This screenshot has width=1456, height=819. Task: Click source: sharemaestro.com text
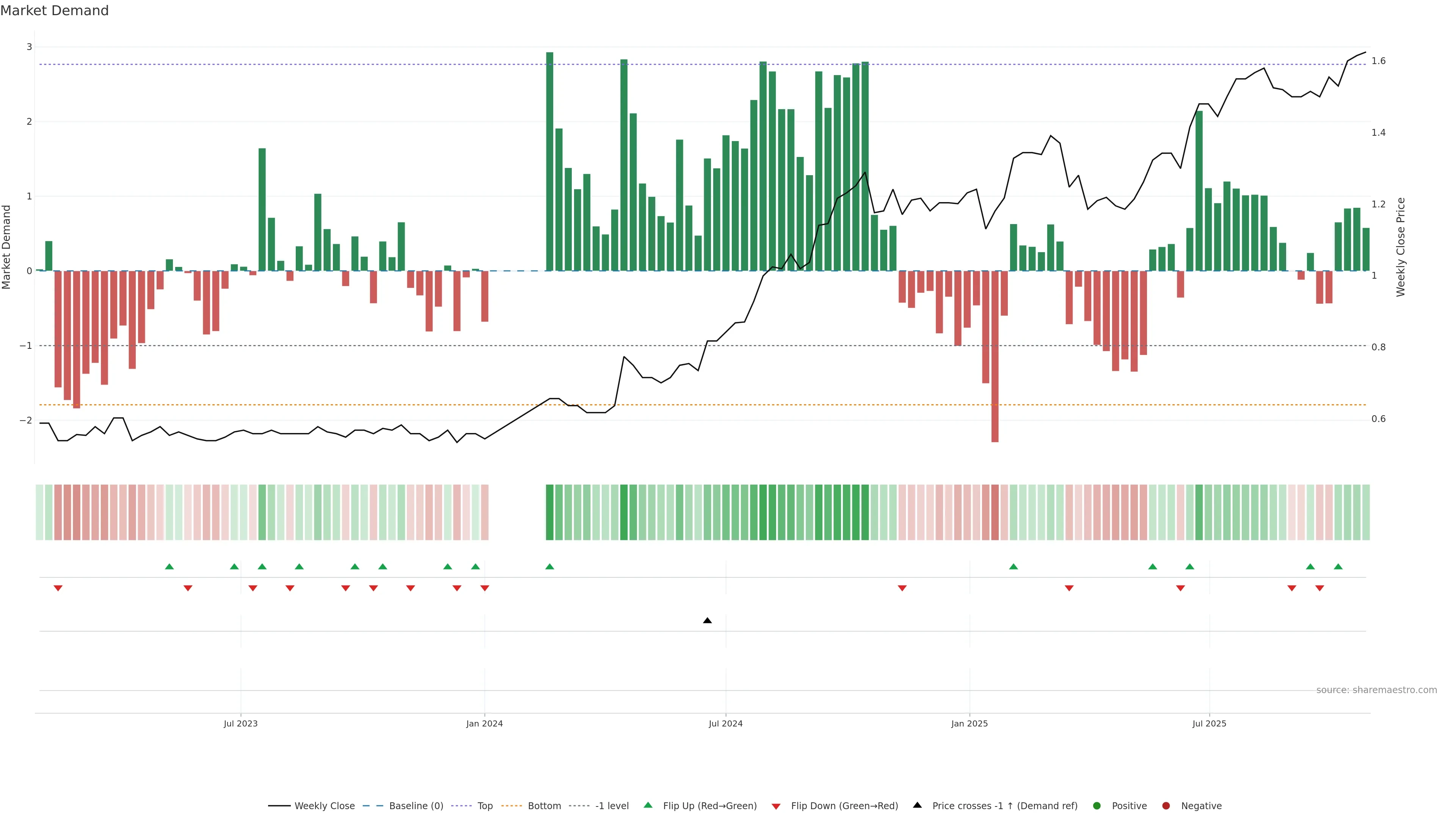(x=1376, y=690)
